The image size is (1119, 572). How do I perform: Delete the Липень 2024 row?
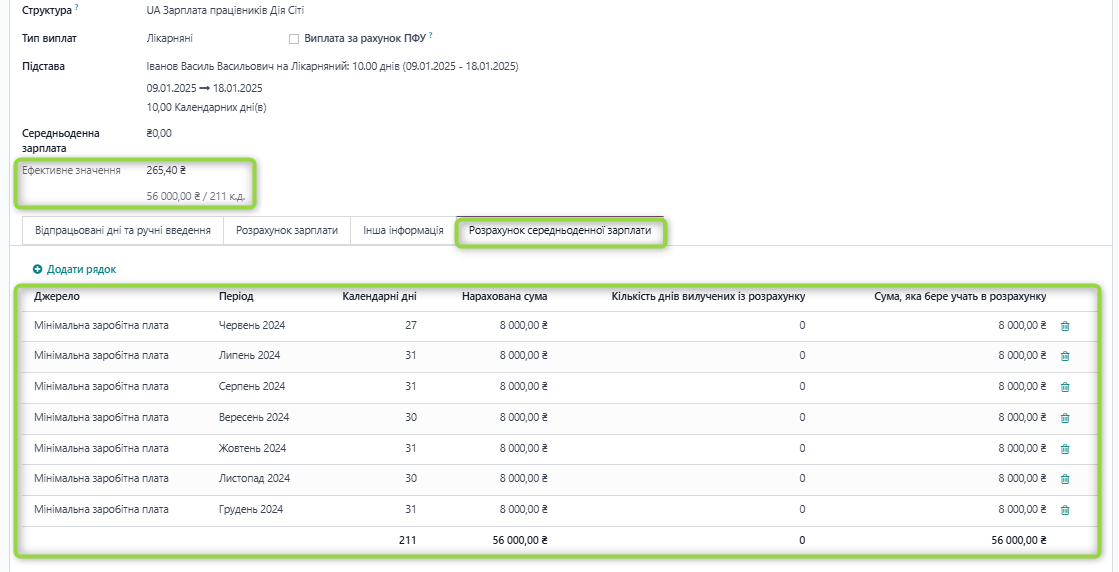(x=1064, y=356)
